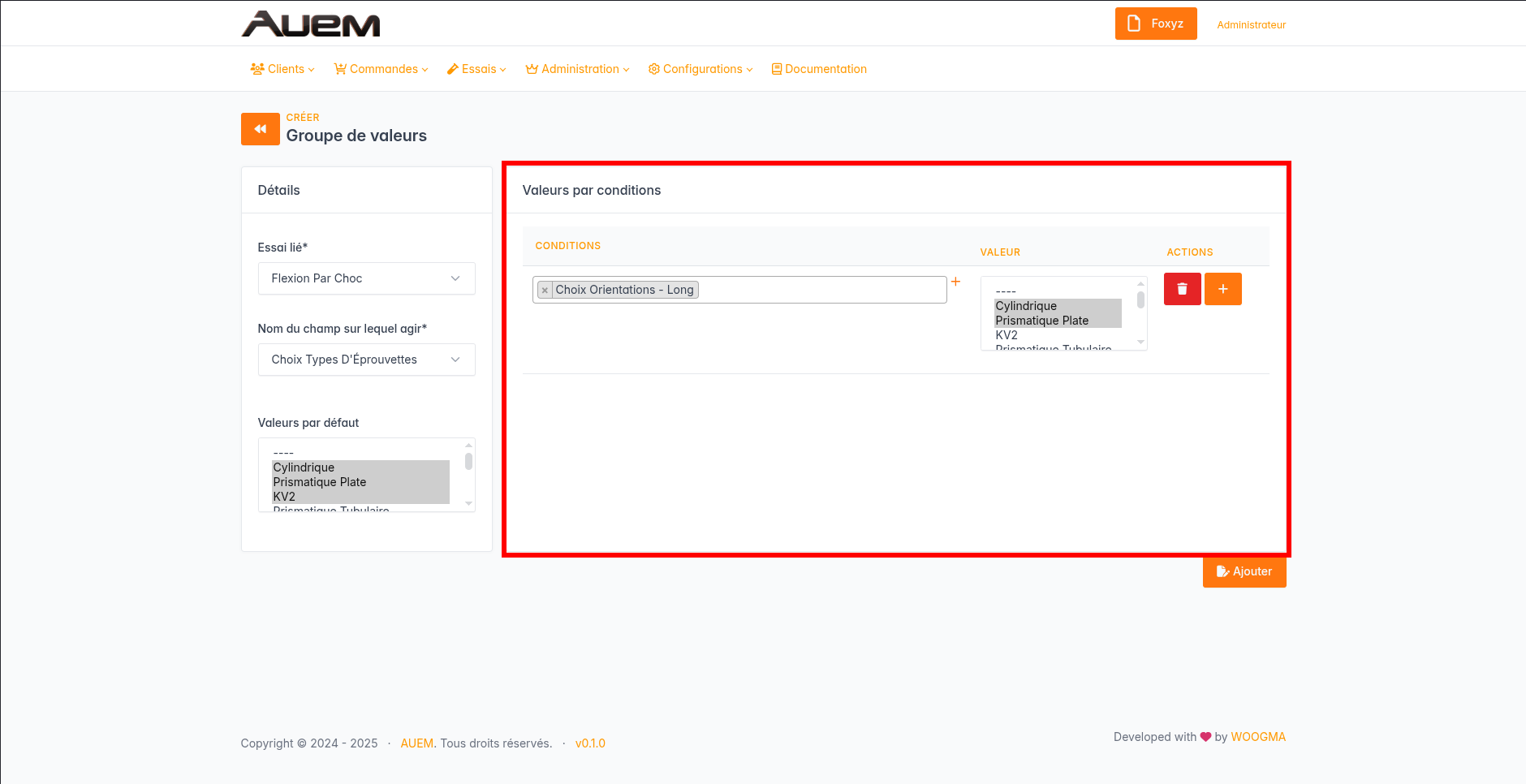Click the Ajouter button

1244,571
